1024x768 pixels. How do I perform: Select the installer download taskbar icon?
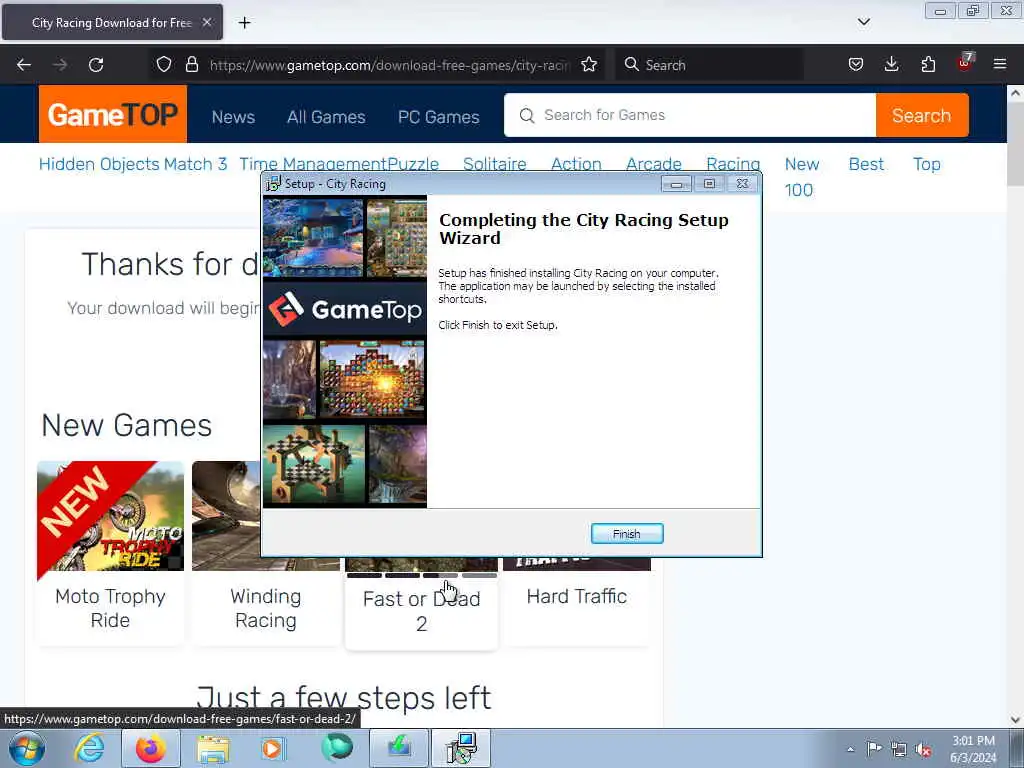point(399,748)
